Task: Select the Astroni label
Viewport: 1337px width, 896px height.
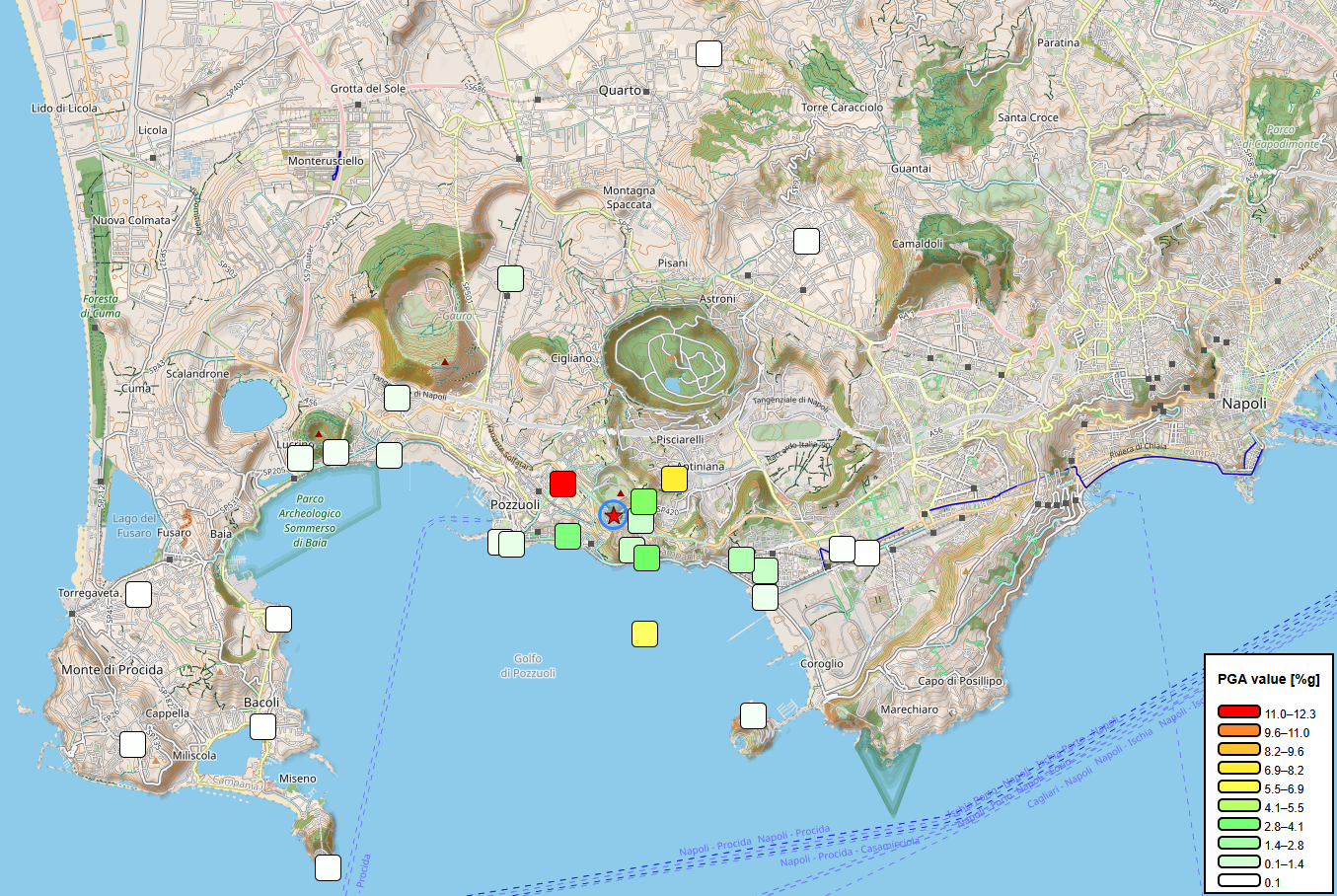Action: tap(717, 299)
